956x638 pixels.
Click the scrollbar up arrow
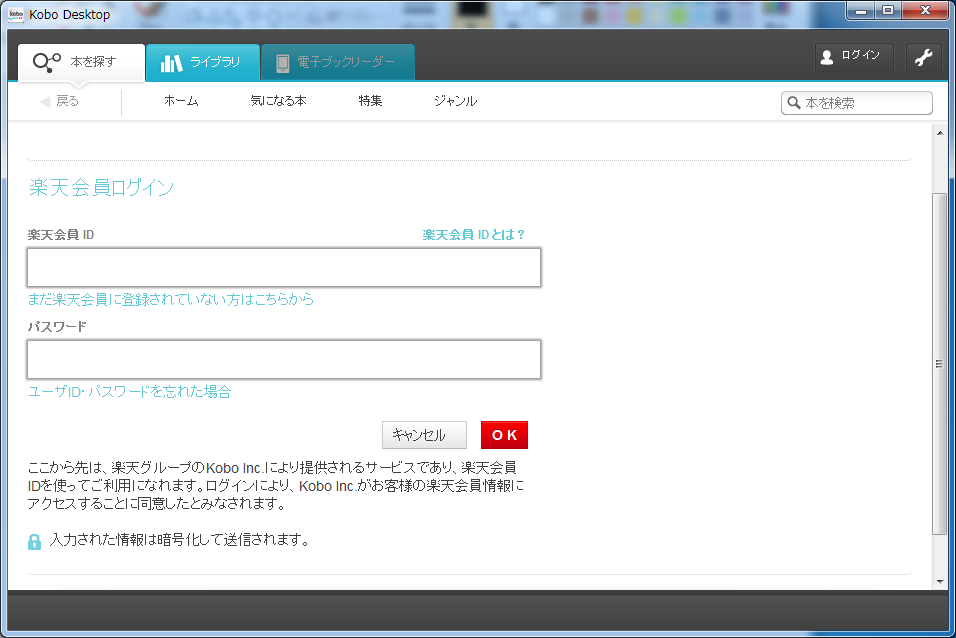pyautogui.click(x=940, y=133)
